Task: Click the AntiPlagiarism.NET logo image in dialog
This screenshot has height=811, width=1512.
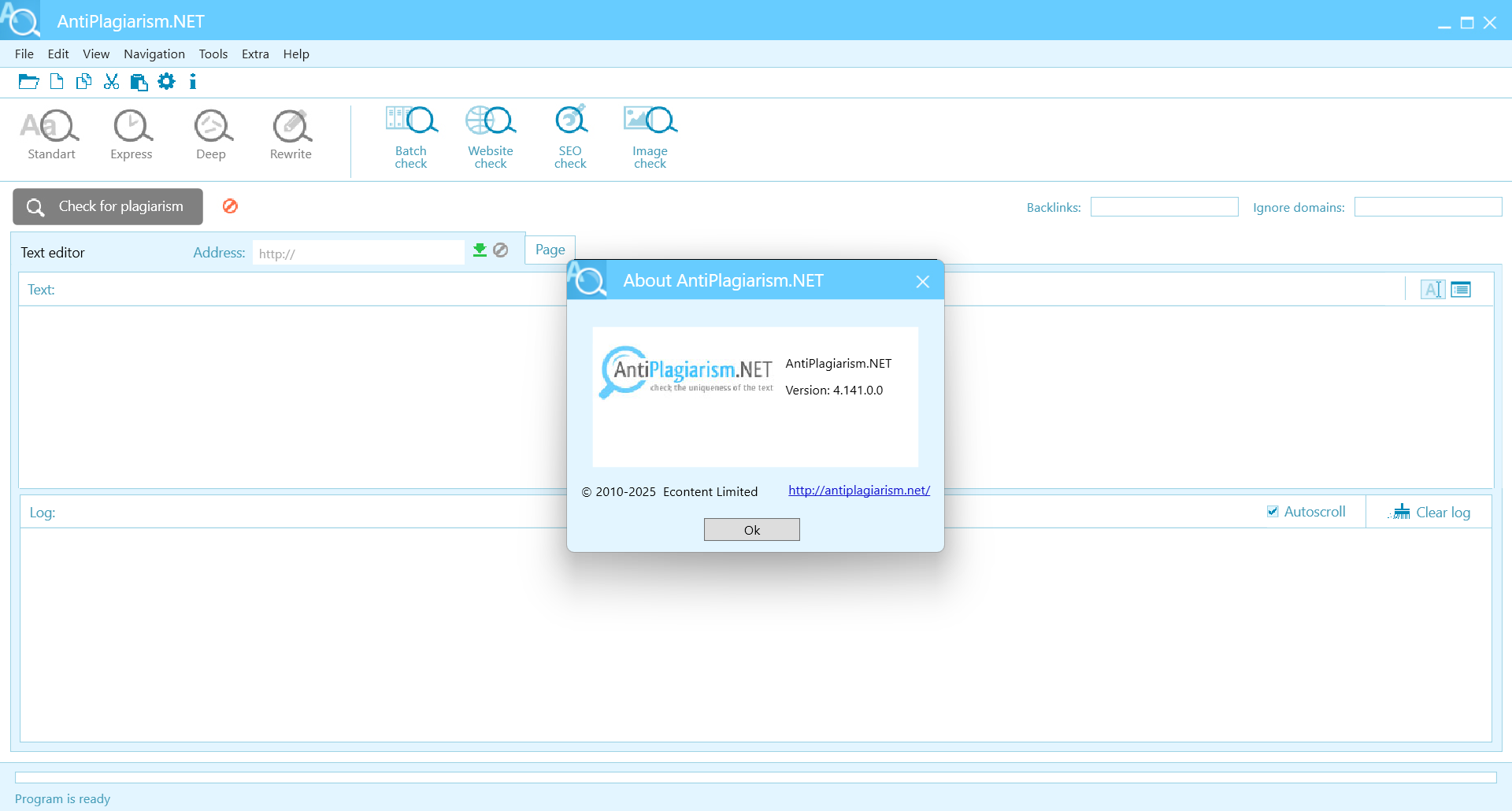Action: 686,372
